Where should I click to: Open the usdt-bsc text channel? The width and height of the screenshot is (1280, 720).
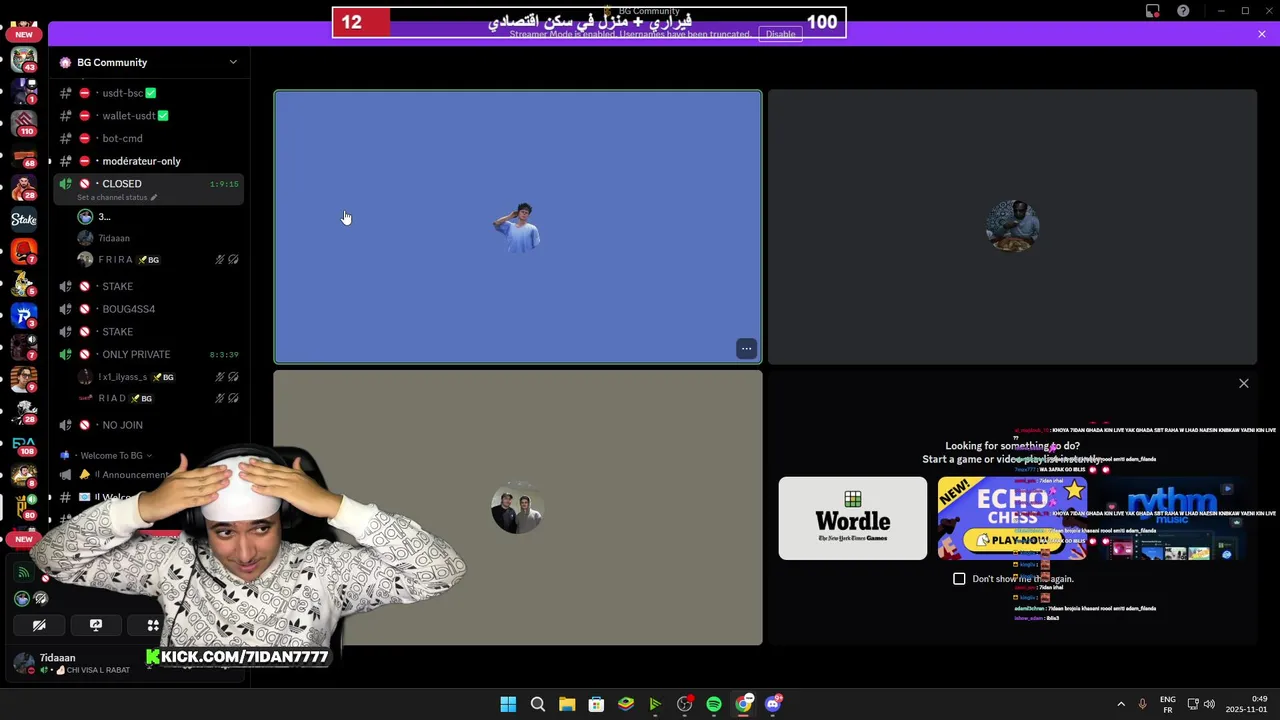(x=149, y=93)
